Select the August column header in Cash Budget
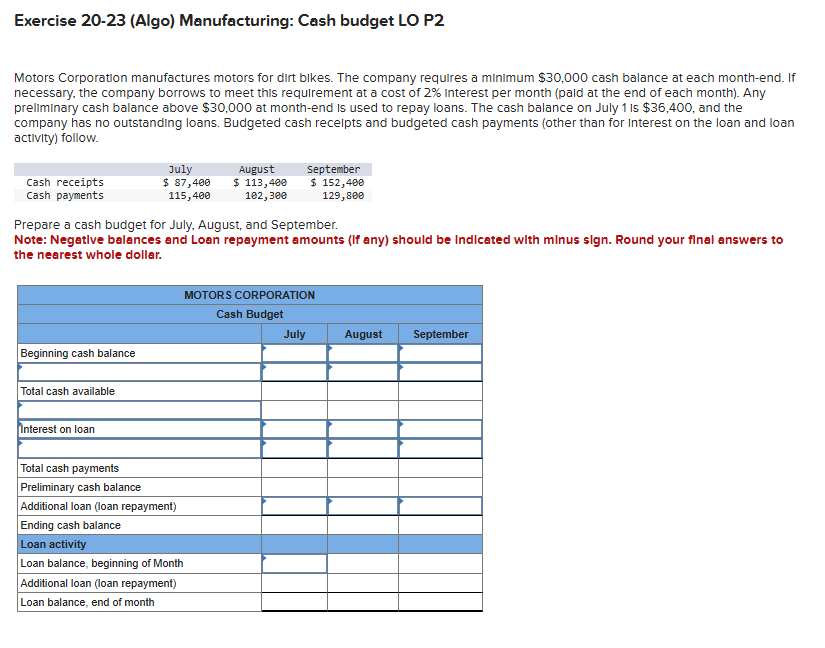The image size is (825, 648). [363, 334]
